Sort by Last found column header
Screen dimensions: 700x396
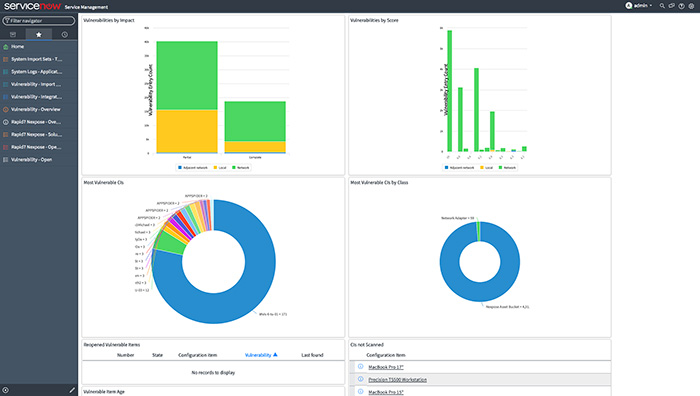coord(312,355)
